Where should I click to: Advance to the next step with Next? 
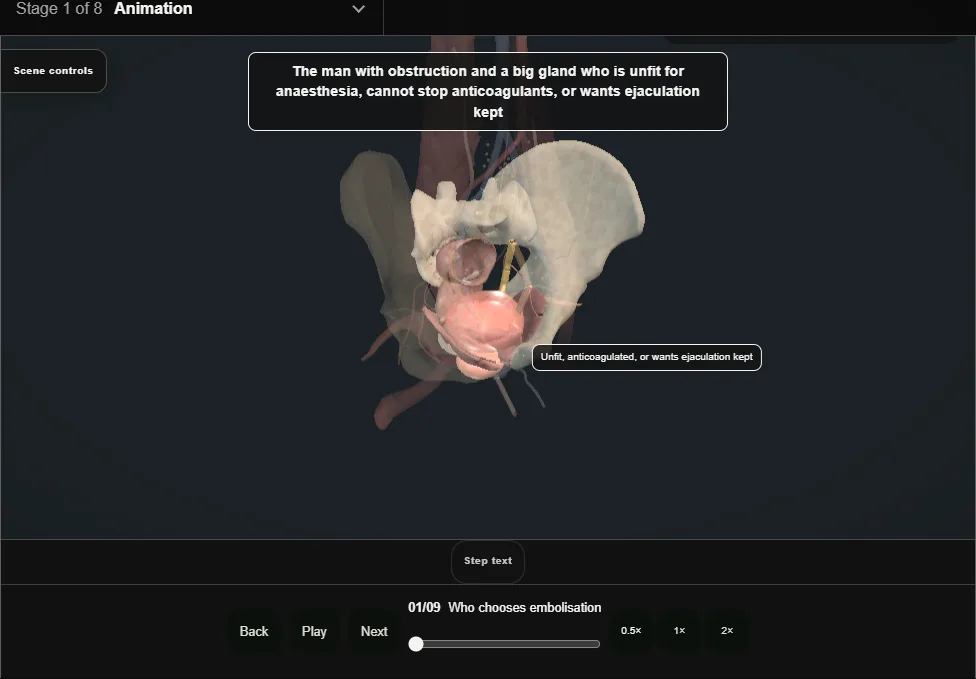click(374, 632)
